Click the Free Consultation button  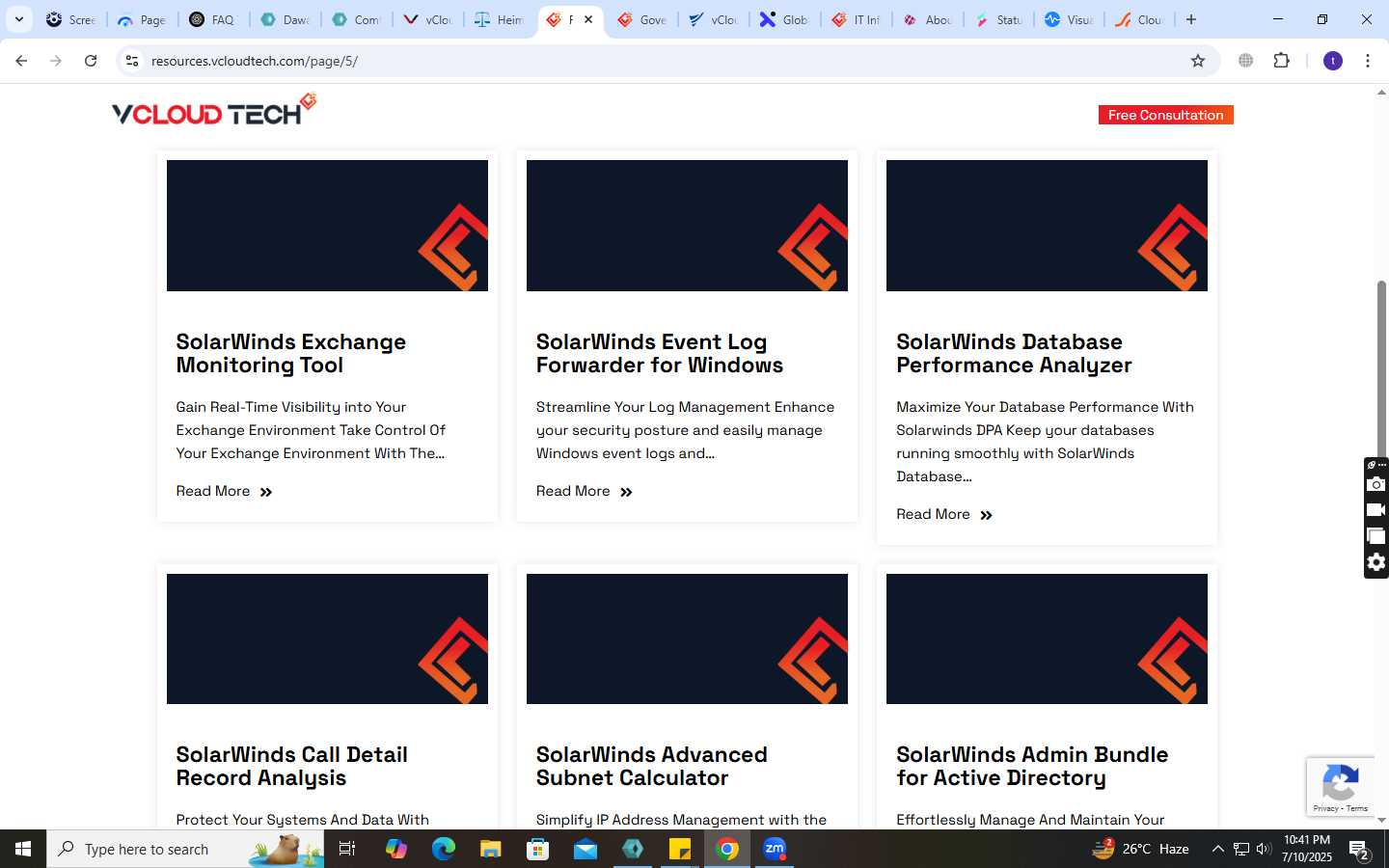(1165, 115)
